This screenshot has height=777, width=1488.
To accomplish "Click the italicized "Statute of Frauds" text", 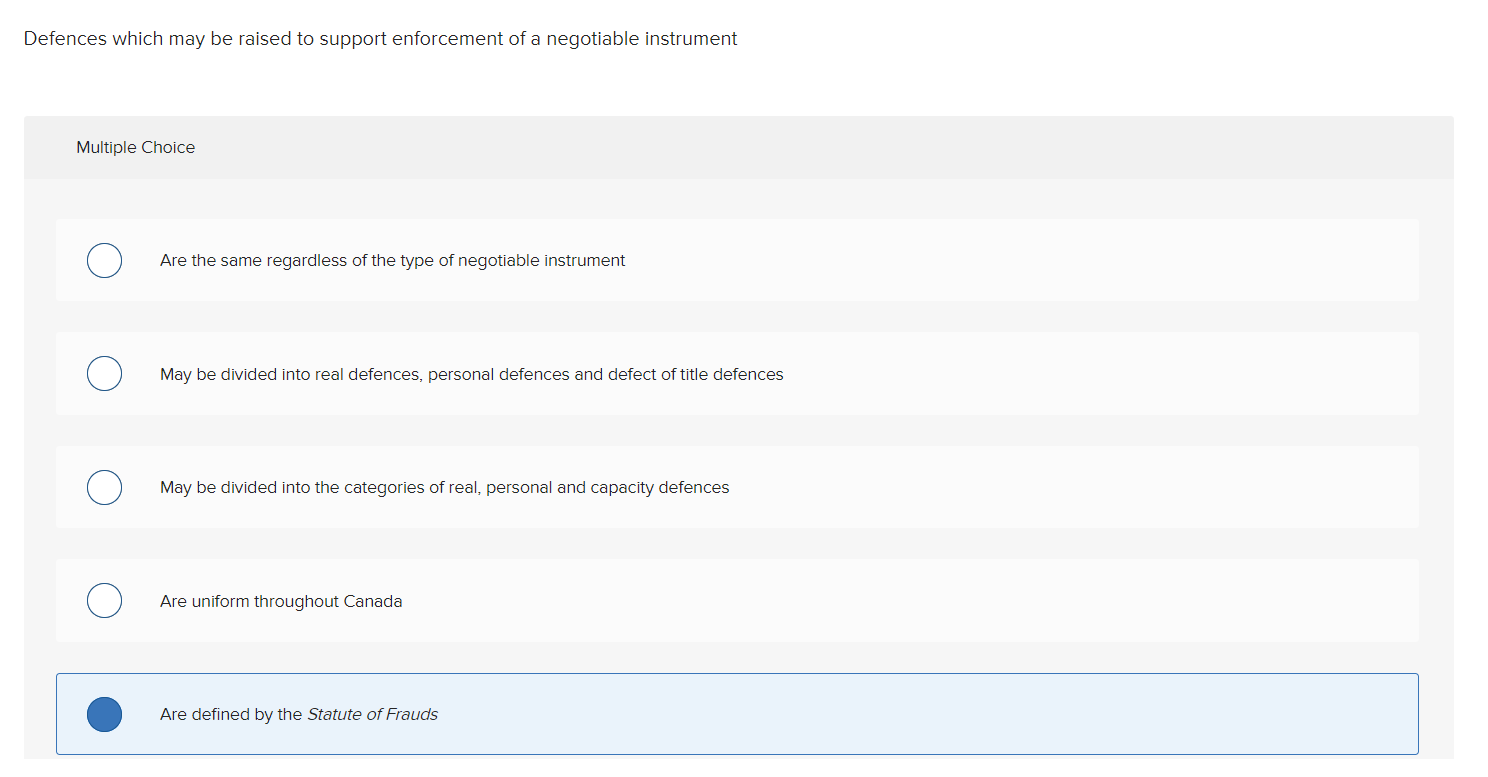I will click(373, 714).
